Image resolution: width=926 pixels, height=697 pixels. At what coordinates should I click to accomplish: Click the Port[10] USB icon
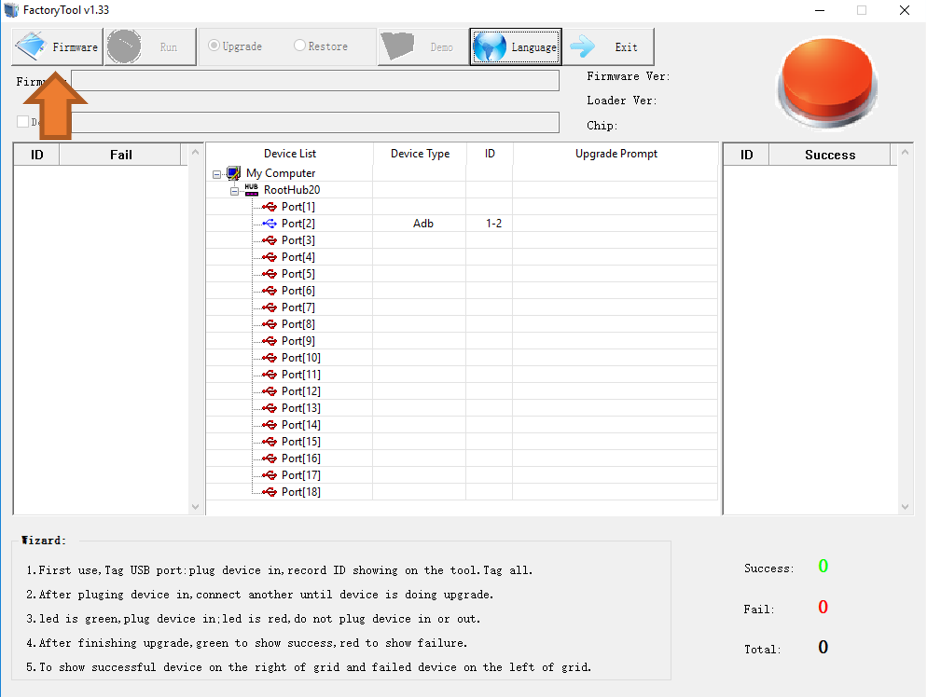click(269, 358)
